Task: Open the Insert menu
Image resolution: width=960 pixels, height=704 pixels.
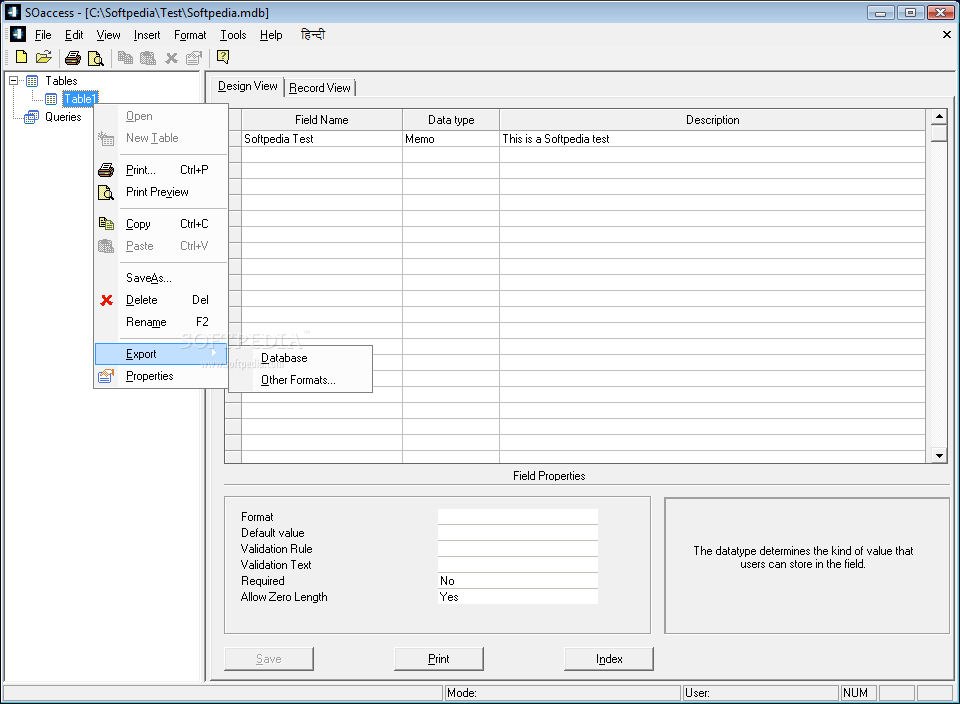Action: (147, 35)
